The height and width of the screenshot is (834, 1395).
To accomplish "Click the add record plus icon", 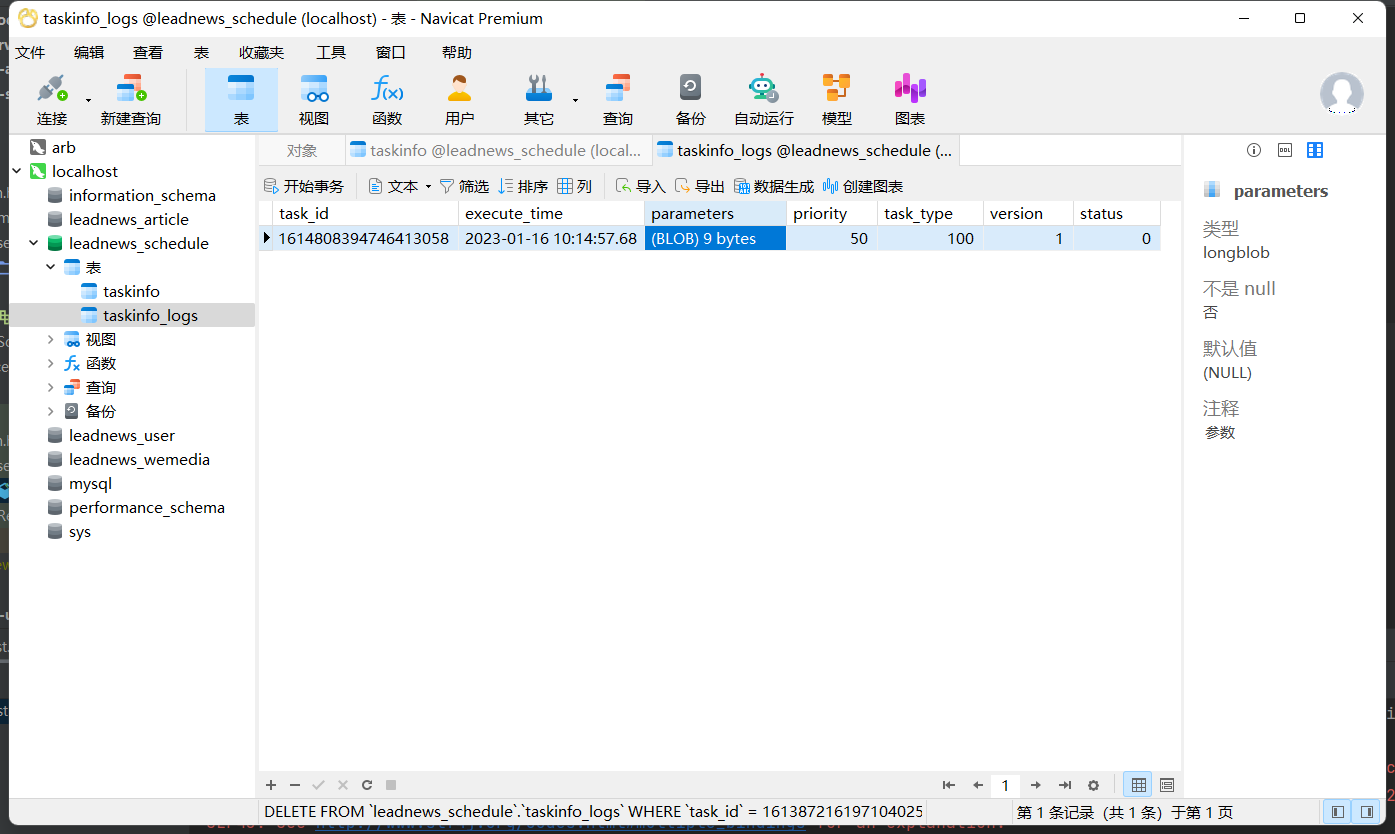I will point(271,785).
